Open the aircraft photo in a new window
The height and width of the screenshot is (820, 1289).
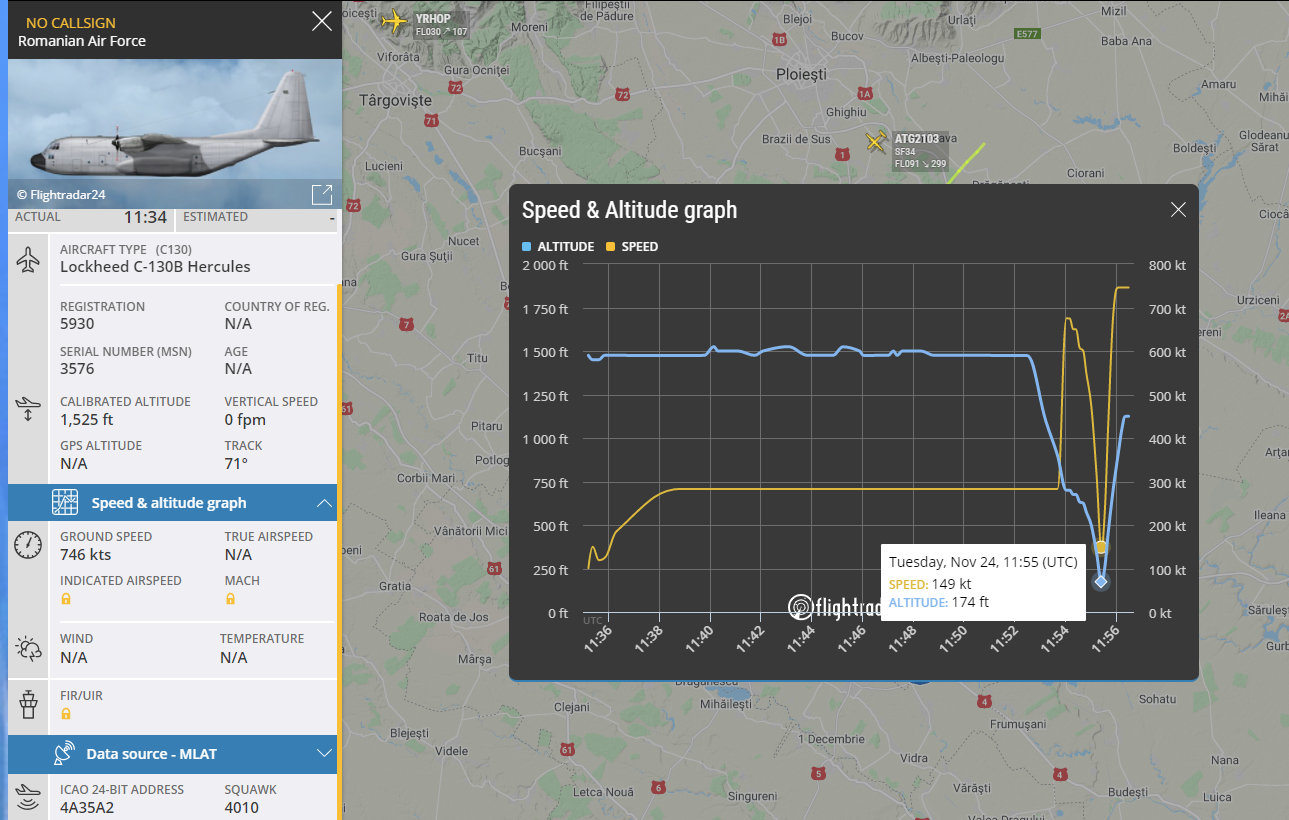pyautogui.click(x=321, y=194)
